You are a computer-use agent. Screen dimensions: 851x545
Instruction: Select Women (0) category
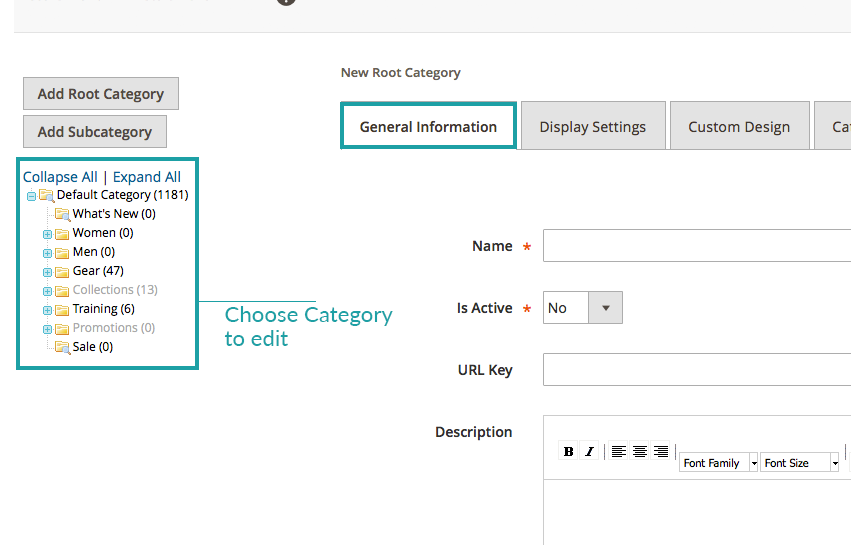[103, 233]
